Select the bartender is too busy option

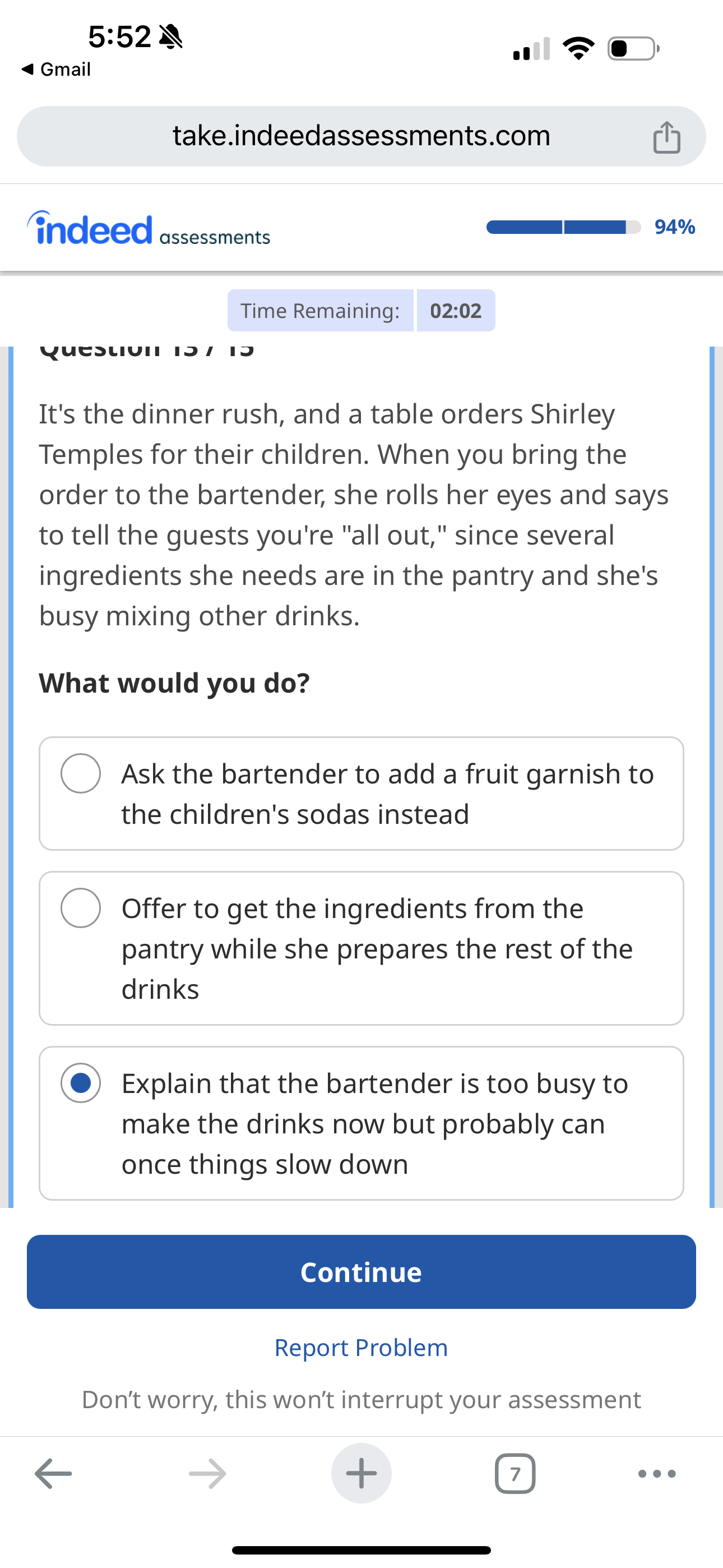point(361,1124)
